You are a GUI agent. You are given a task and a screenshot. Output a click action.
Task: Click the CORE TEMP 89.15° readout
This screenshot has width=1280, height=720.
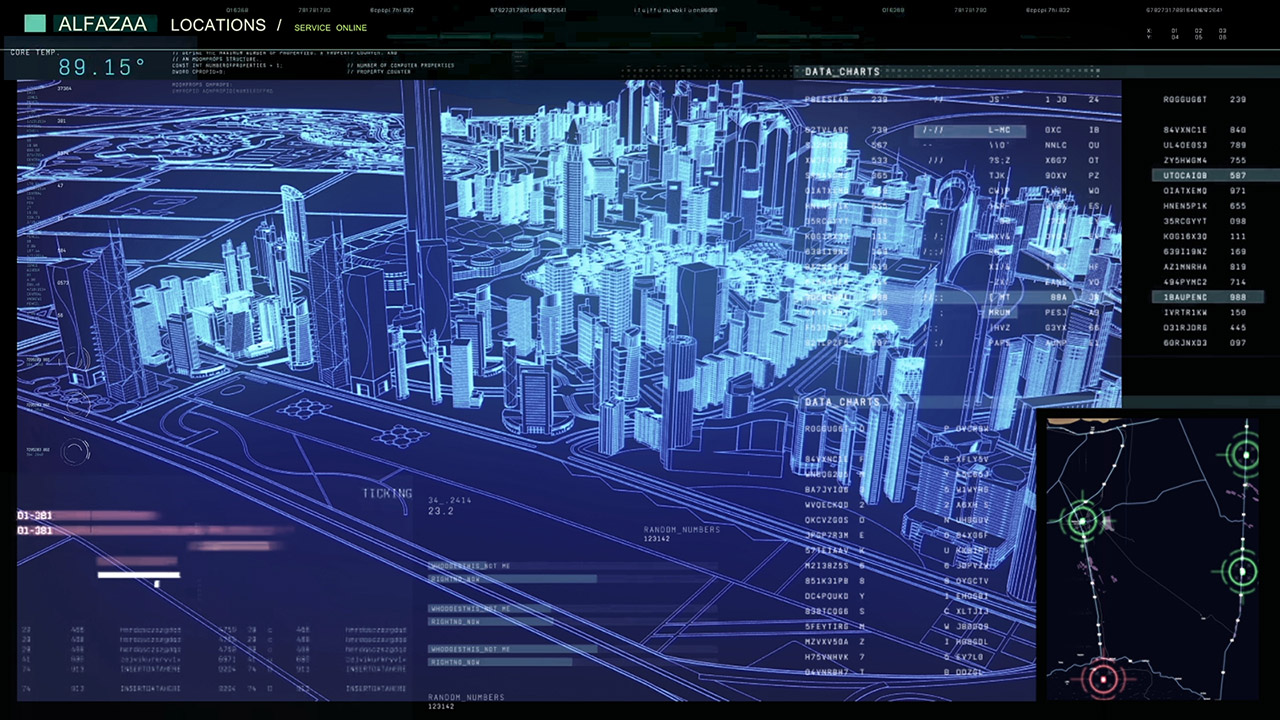click(x=101, y=68)
